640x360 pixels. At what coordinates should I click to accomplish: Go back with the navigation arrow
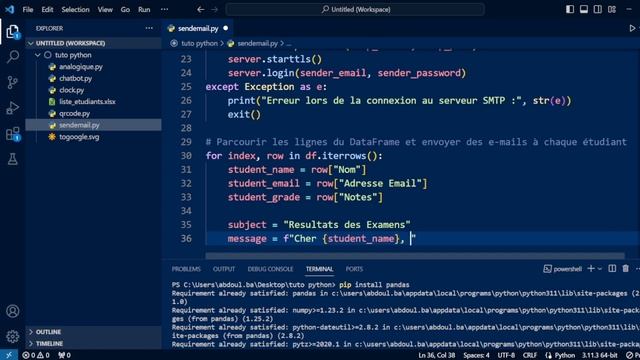pyautogui.click(x=200, y=9)
